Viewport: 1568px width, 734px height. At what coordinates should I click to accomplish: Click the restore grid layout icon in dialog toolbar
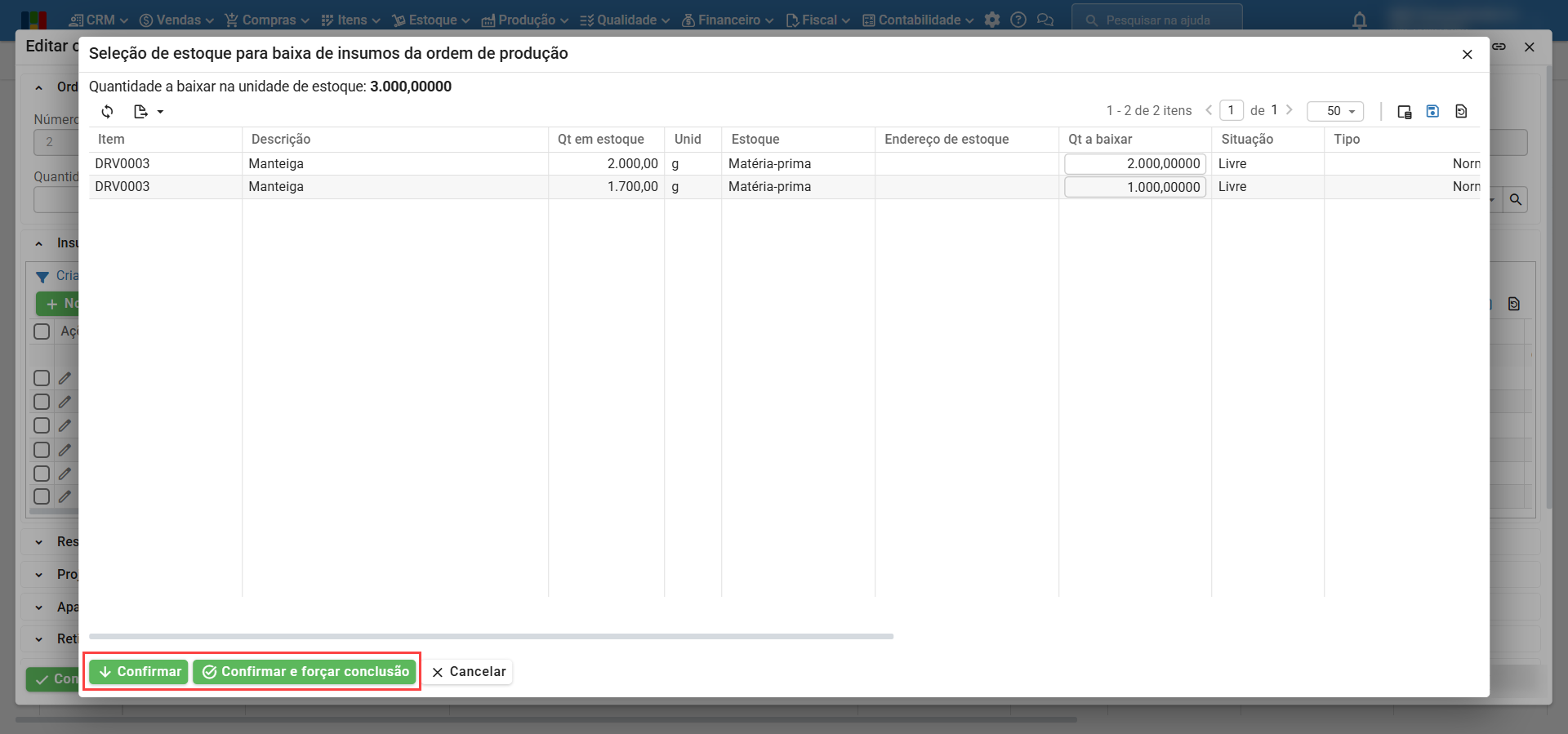click(1461, 111)
